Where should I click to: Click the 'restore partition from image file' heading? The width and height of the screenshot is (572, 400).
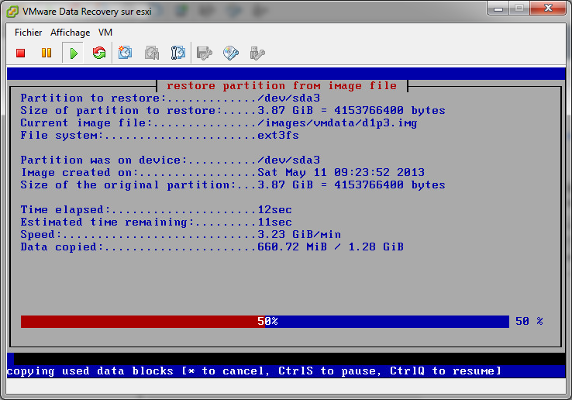point(282,86)
